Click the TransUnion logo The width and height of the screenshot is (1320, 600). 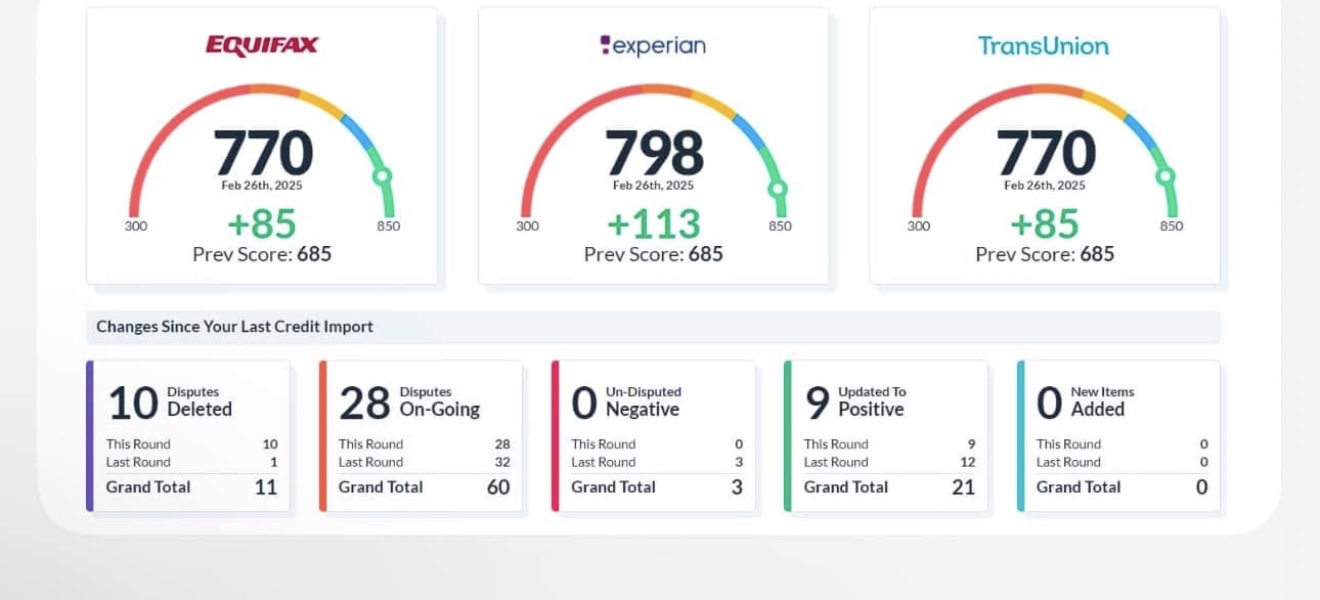1043,46
